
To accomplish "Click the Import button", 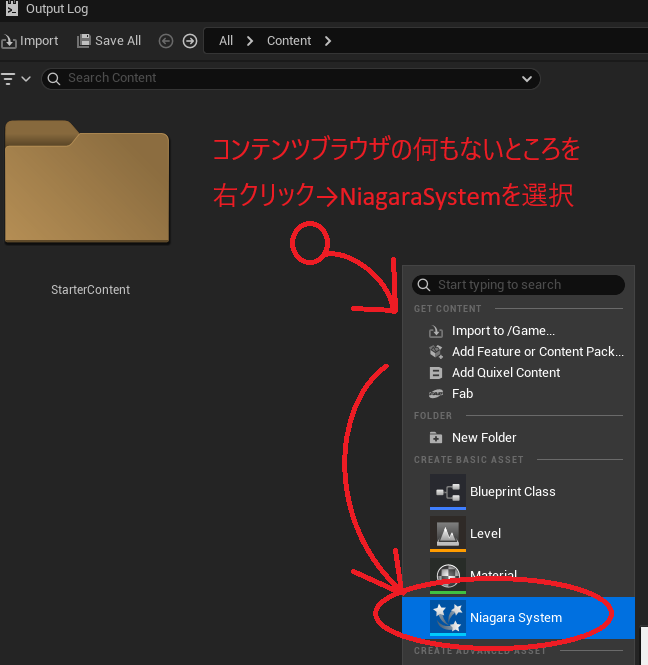I will [x=30, y=41].
